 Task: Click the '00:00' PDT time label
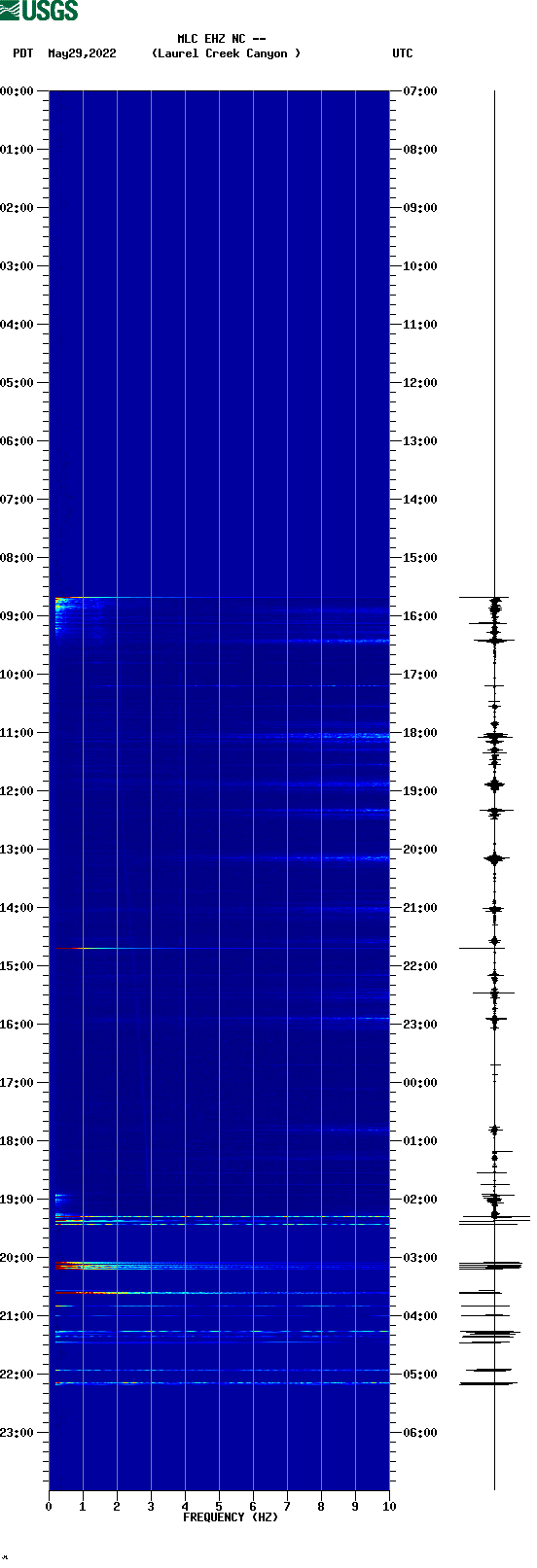click(18, 91)
